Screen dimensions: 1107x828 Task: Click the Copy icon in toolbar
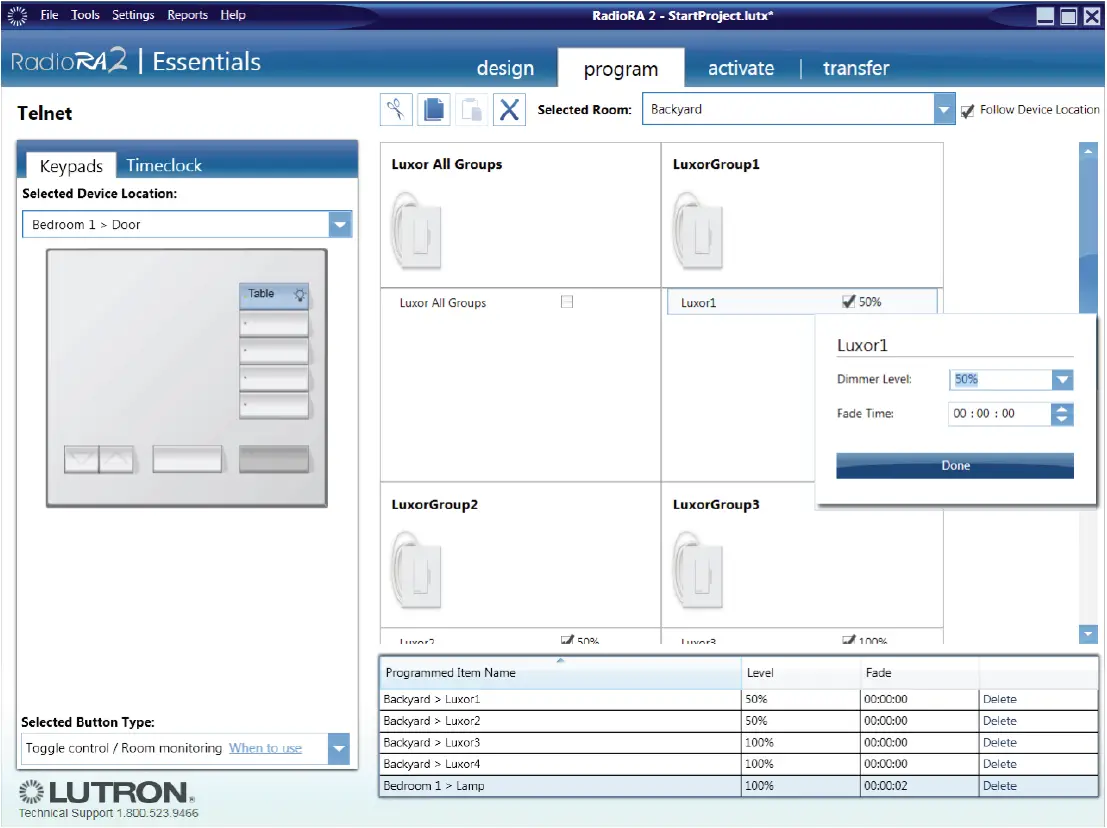pos(434,109)
